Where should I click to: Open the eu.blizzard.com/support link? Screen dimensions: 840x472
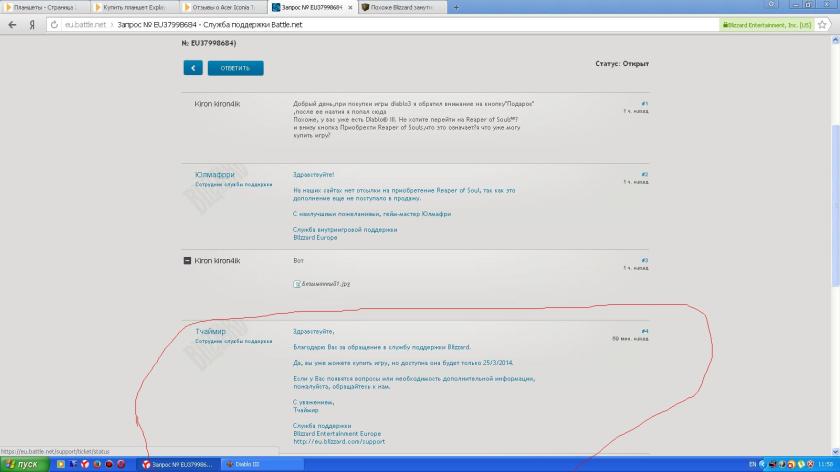click(x=339, y=441)
